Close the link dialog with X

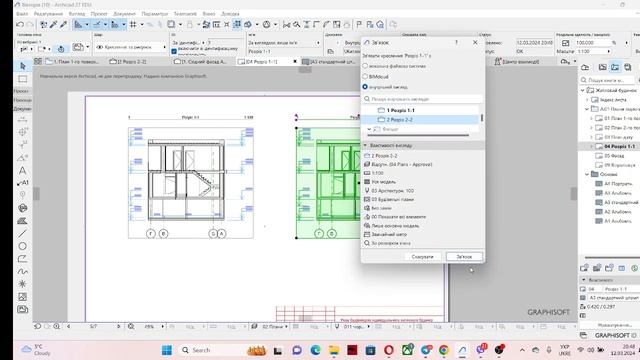point(475,42)
